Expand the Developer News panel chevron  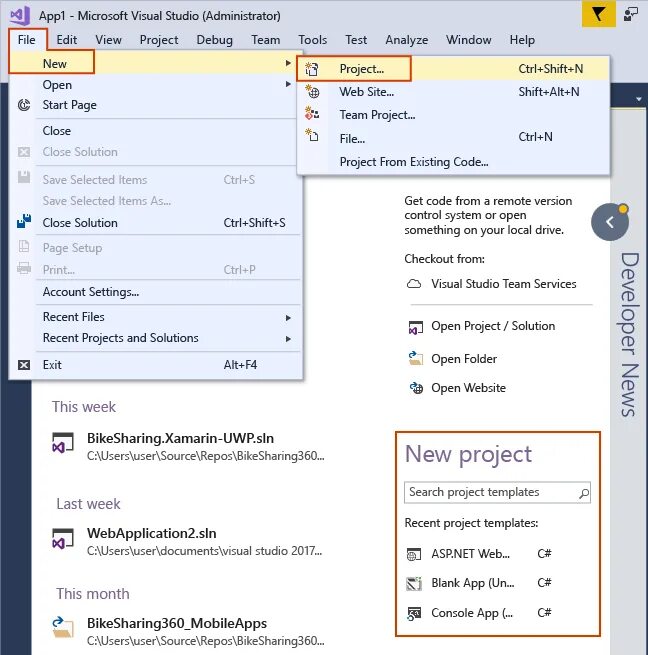(x=610, y=222)
